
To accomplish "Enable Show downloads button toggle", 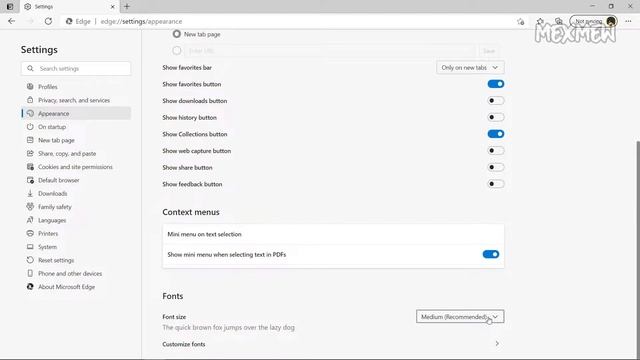I will pyautogui.click(x=496, y=100).
